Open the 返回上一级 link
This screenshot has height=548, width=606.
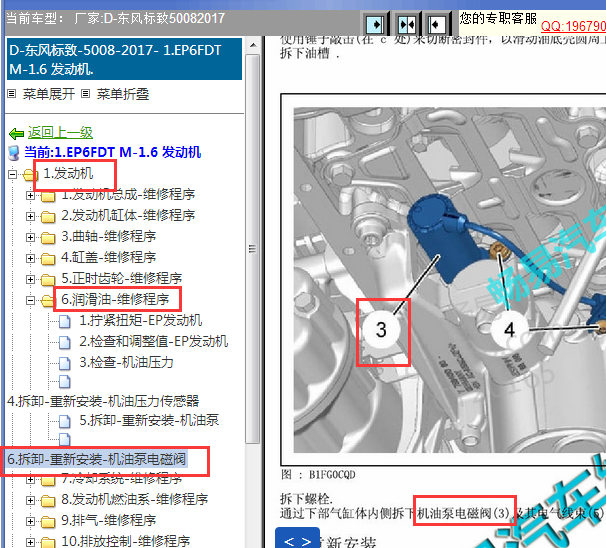coord(60,133)
